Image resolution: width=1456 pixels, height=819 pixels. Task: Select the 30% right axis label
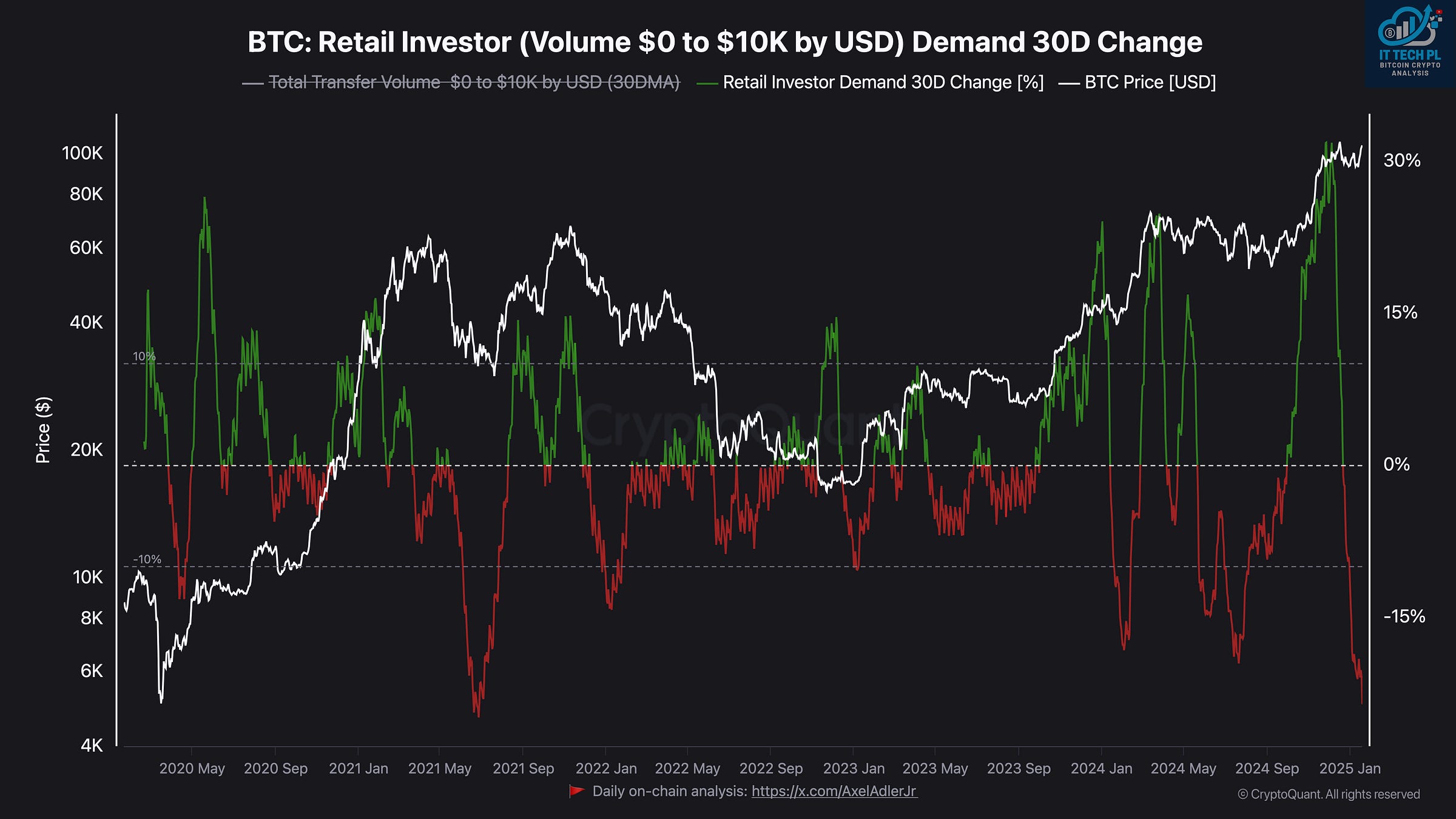point(1402,160)
